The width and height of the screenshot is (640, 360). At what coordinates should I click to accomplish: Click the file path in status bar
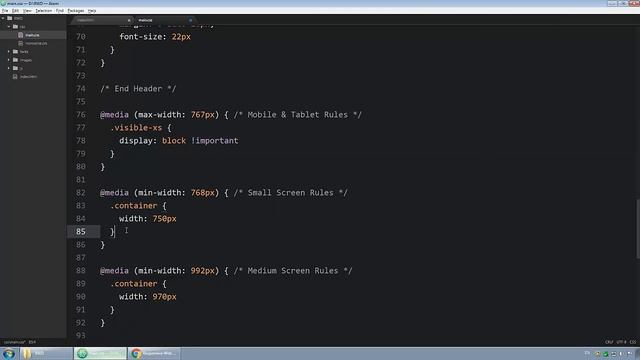(15, 342)
